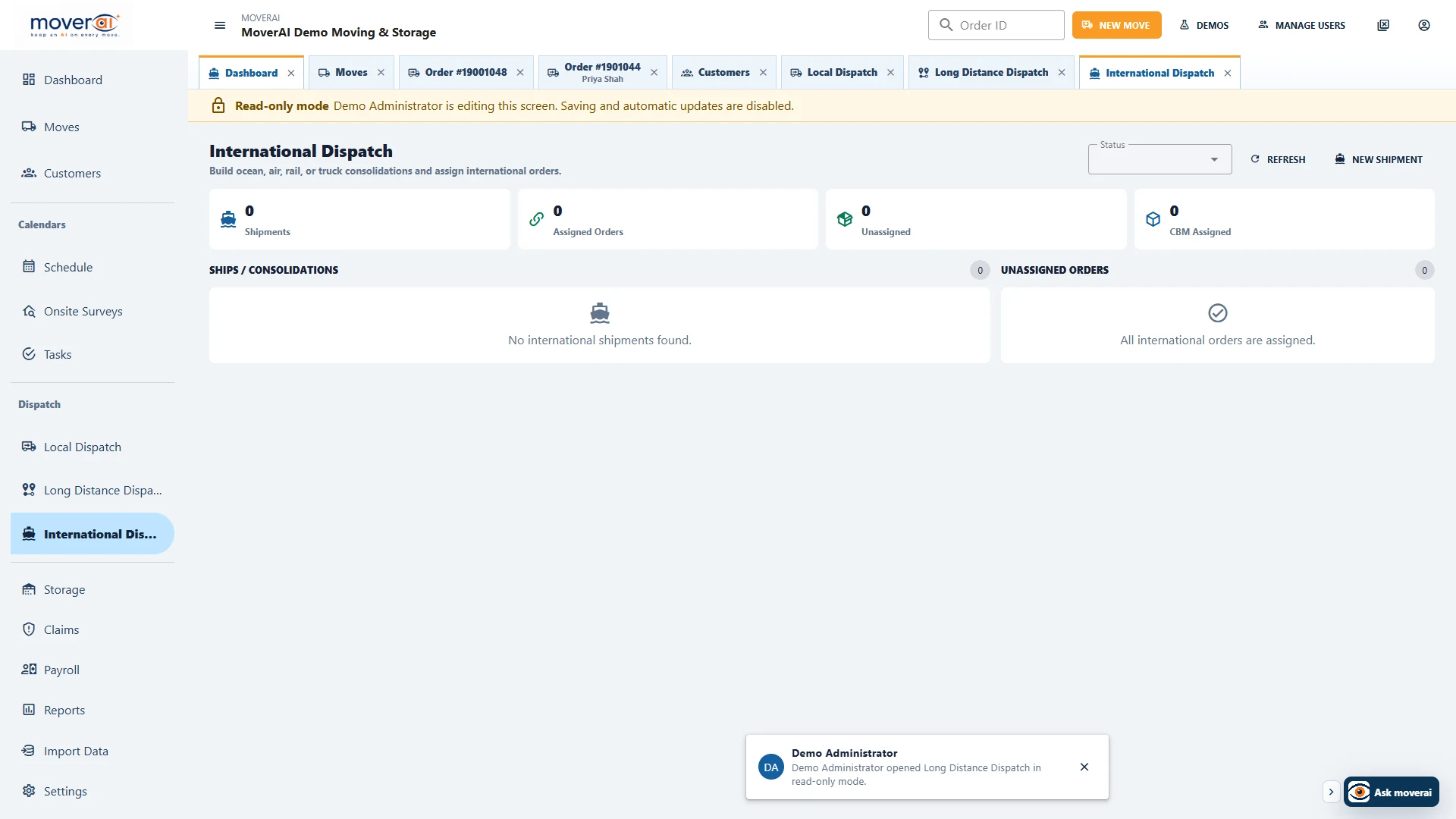This screenshot has height=819, width=1456.
Task: Click the moverAI logo
Action: 75,25
